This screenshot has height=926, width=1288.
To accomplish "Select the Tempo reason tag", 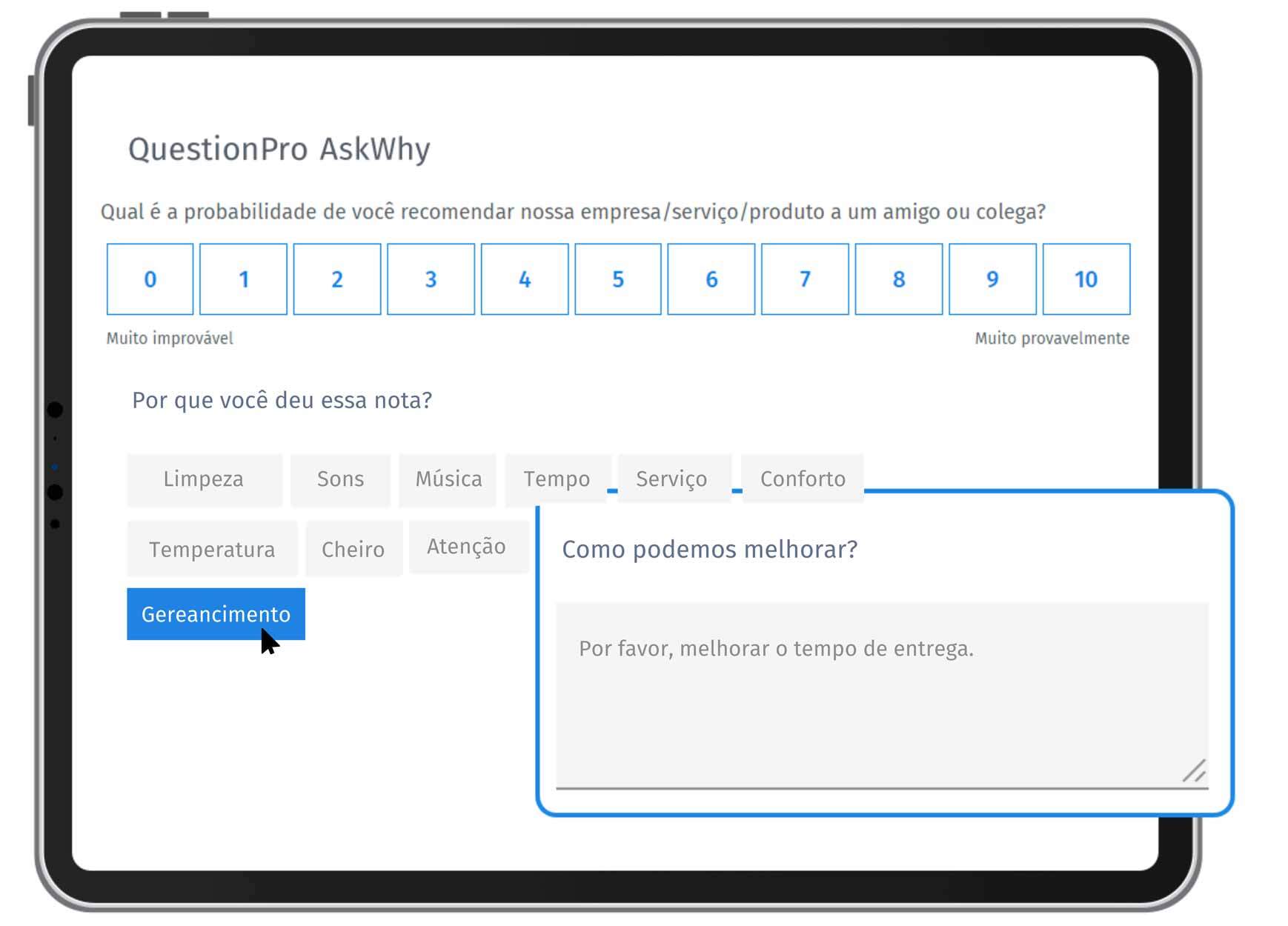I will (x=557, y=479).
